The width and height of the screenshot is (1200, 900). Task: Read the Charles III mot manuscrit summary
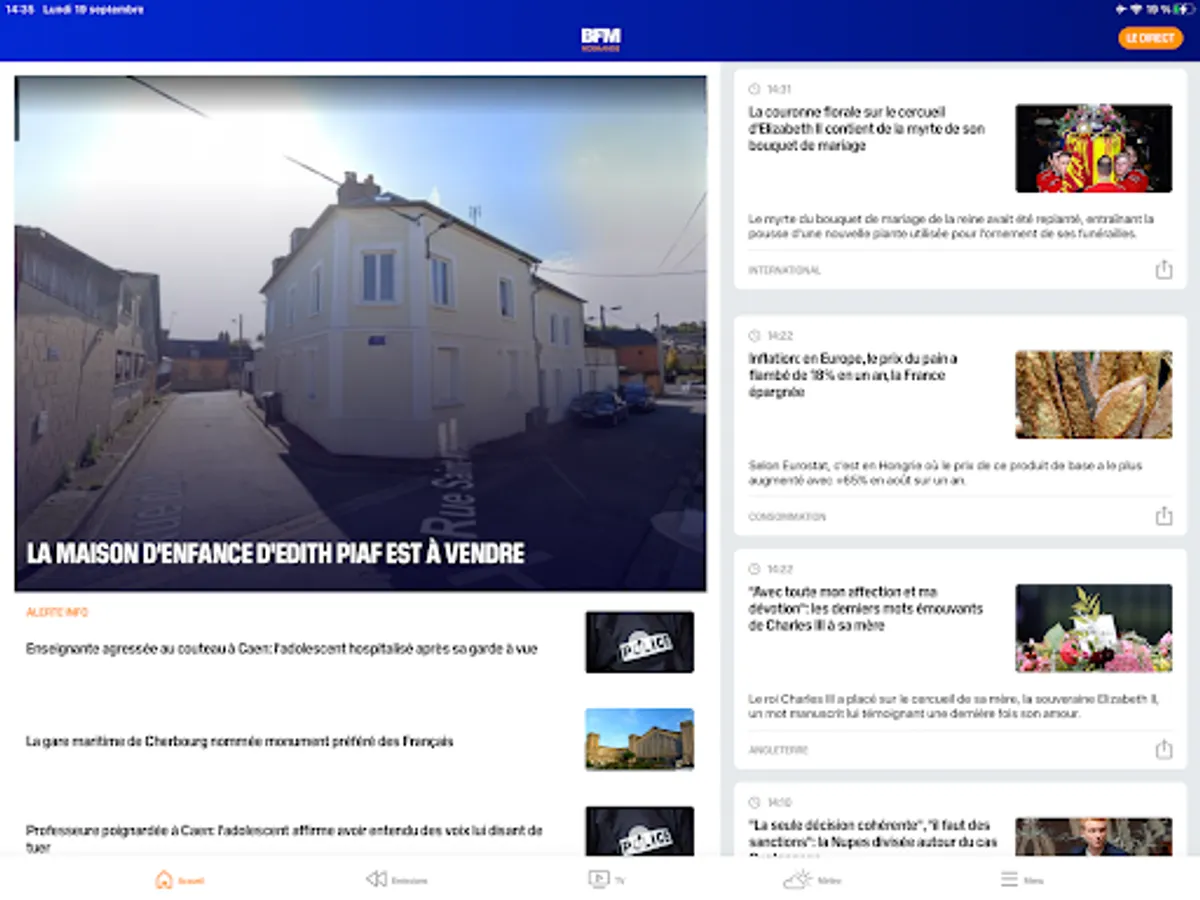pos(953,706)
